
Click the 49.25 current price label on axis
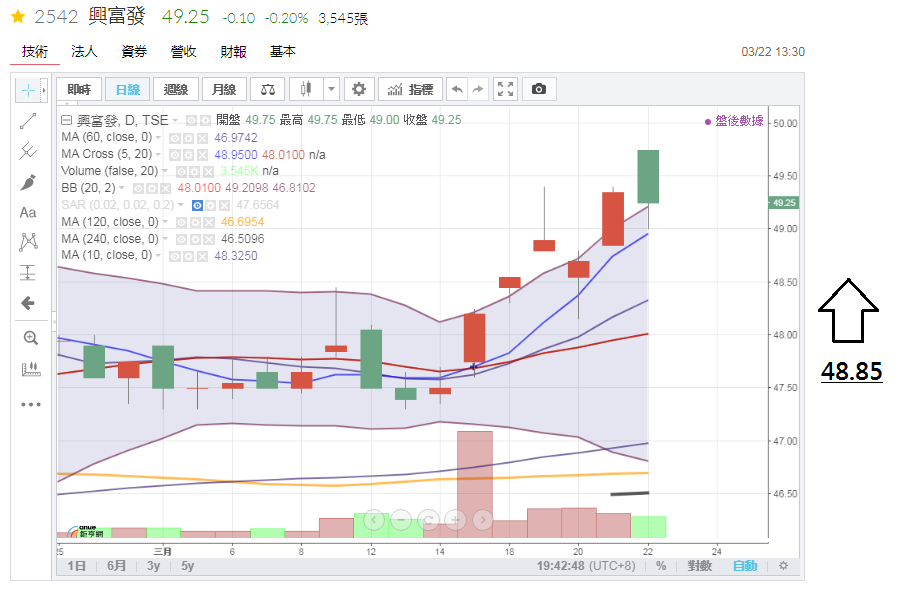[783, 203]
